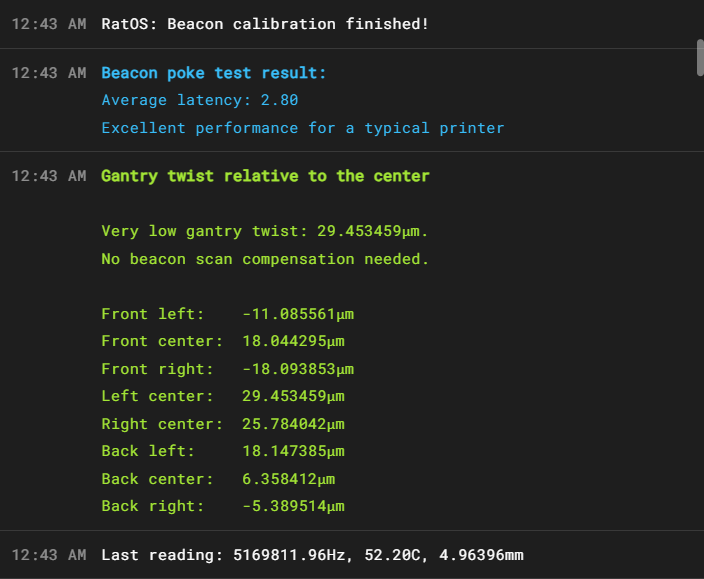The image size is (704, 579).
Task: Select the 'Left center:' label
Action: 157,396
